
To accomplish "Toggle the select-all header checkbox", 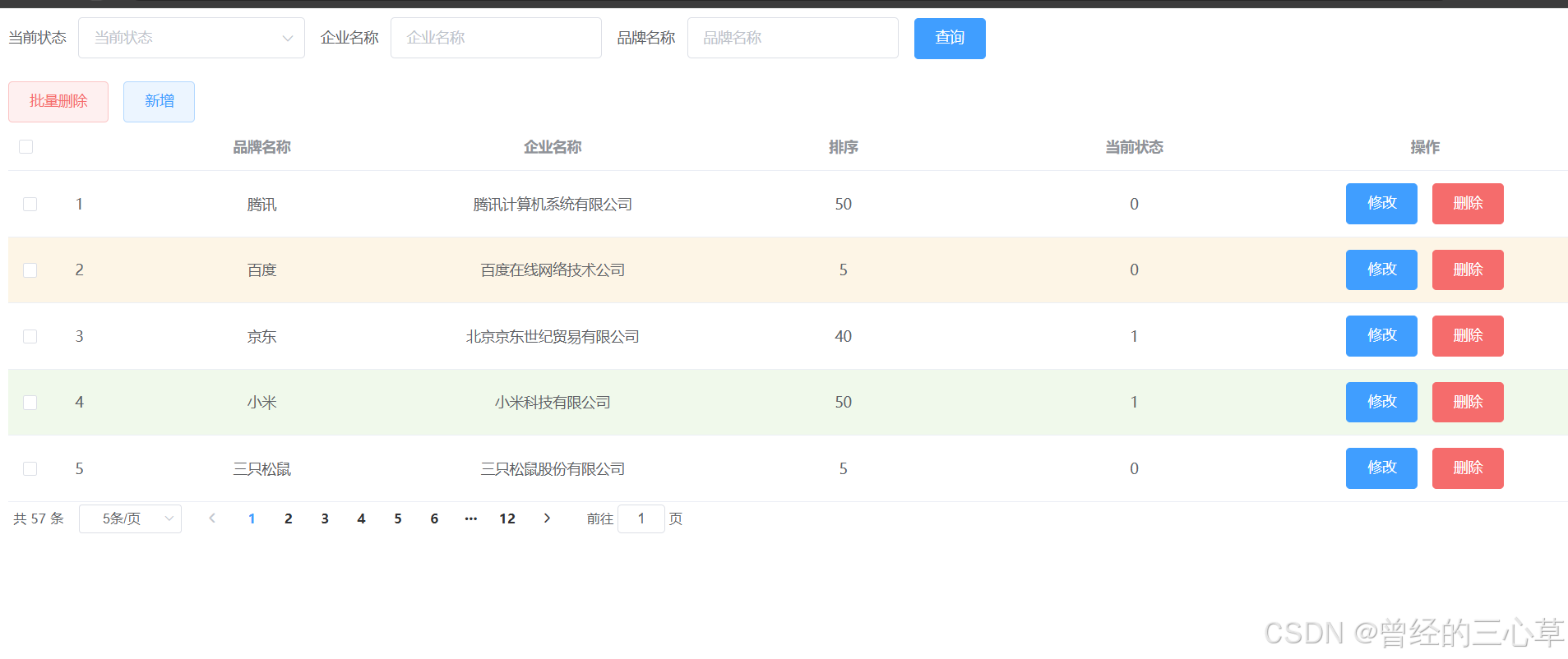I will tap(26, 146).
